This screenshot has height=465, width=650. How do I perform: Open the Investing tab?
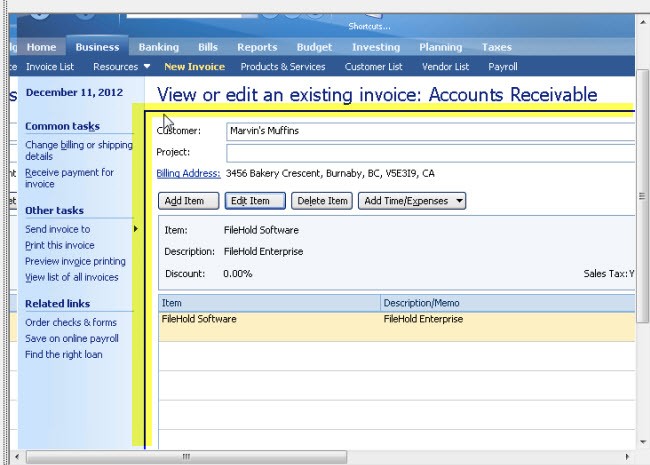376,47
